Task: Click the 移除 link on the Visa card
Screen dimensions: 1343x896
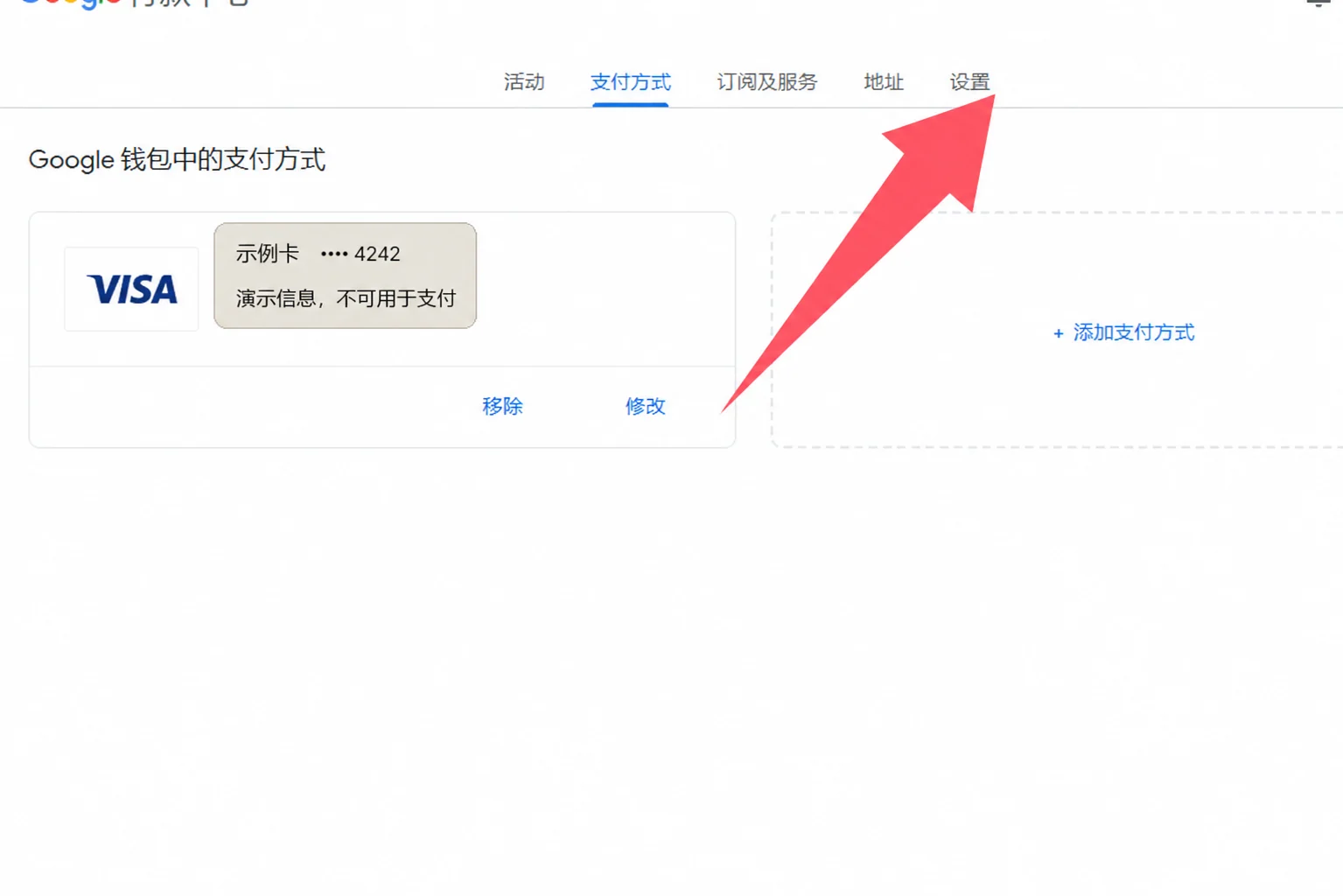Action: (x=502, y=406)
